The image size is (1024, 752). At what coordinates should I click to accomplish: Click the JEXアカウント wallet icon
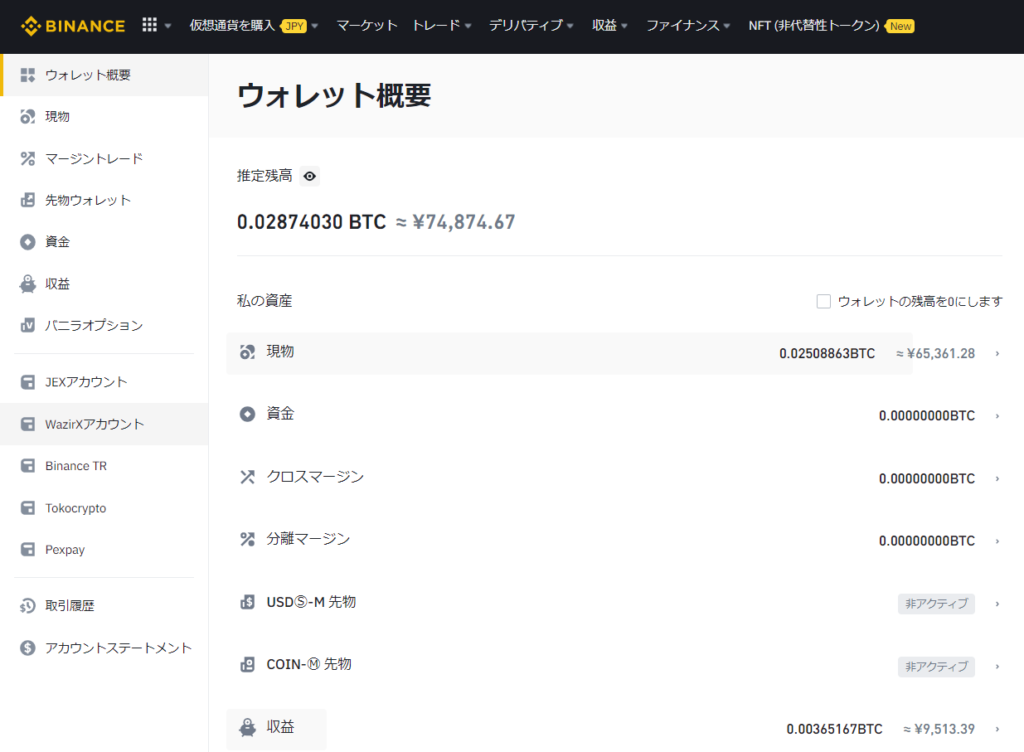[28, 382]
